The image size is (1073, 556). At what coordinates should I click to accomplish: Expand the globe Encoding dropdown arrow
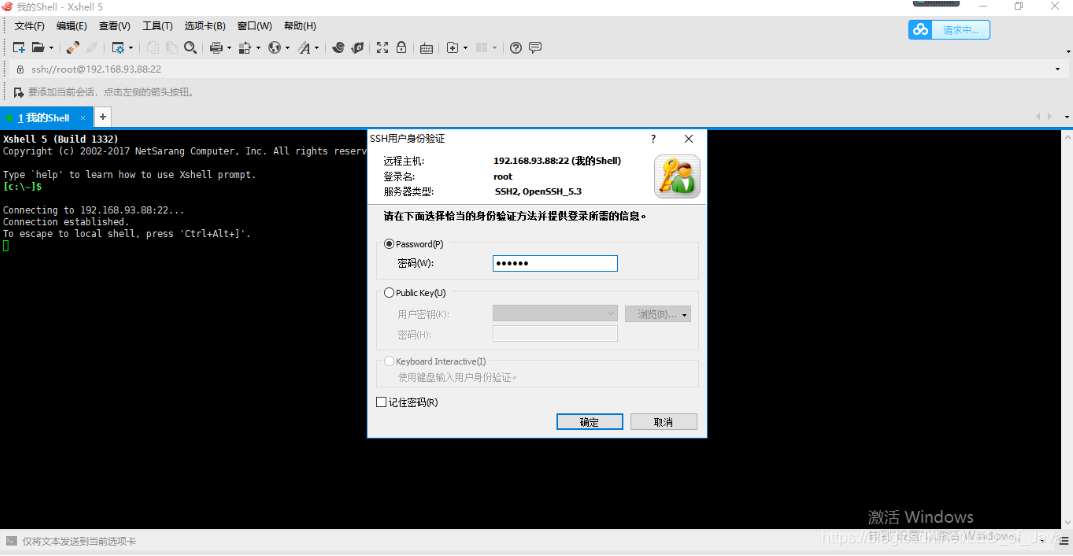point(288,49)
